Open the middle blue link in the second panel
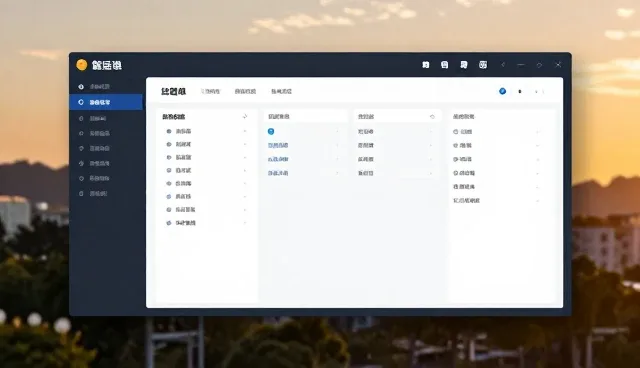 click(278, 159)
